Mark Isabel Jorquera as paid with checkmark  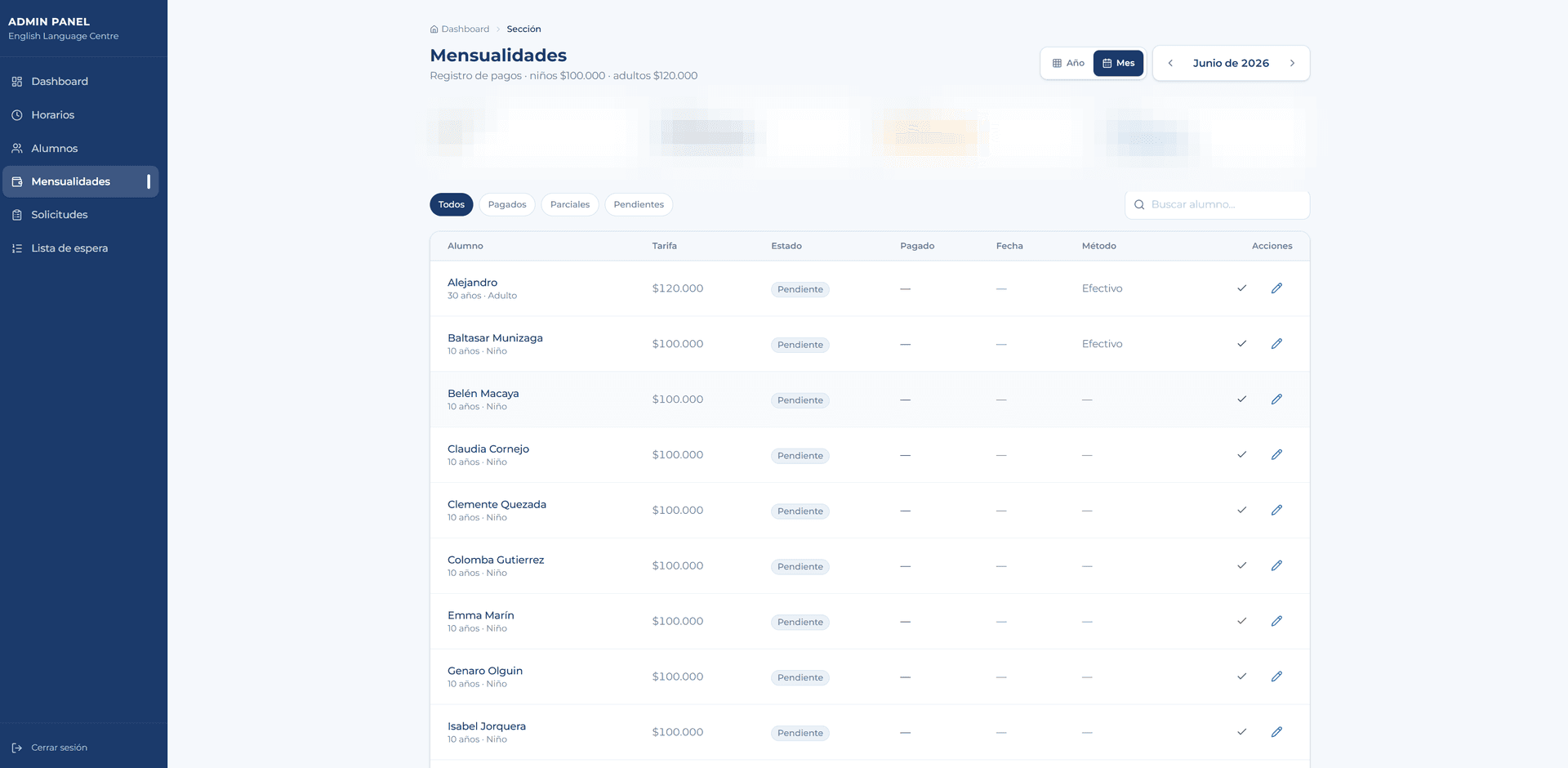click(1241, 732)
